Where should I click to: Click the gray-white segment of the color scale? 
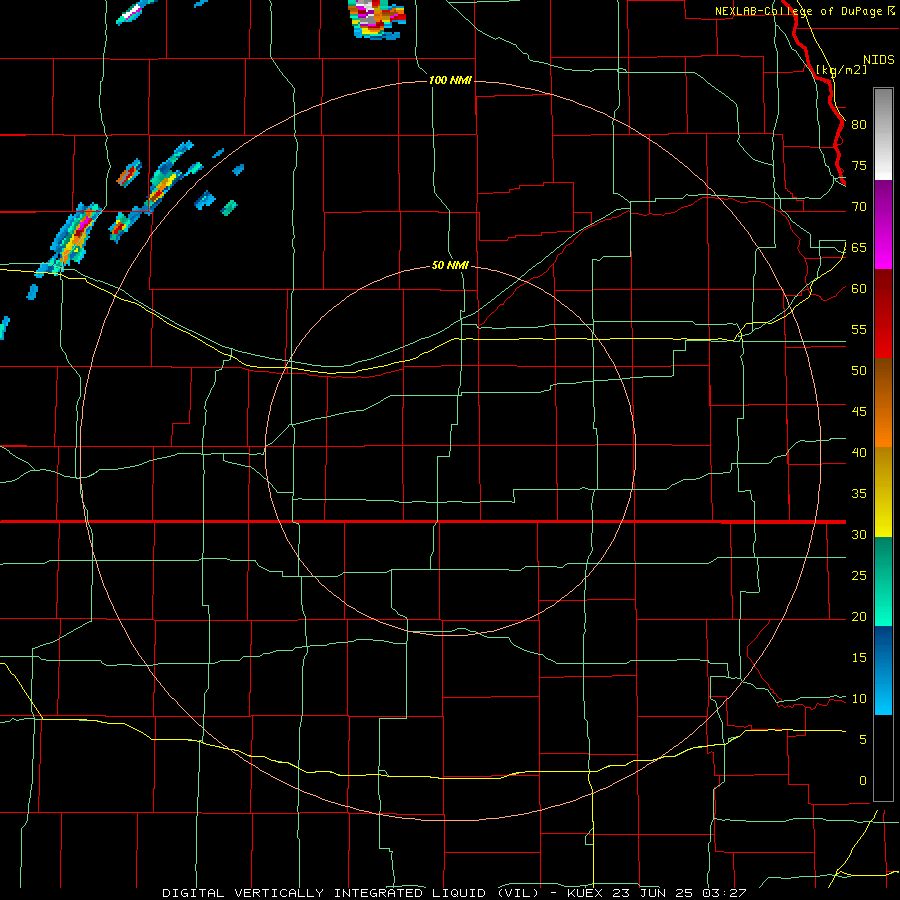click(883, 134)
